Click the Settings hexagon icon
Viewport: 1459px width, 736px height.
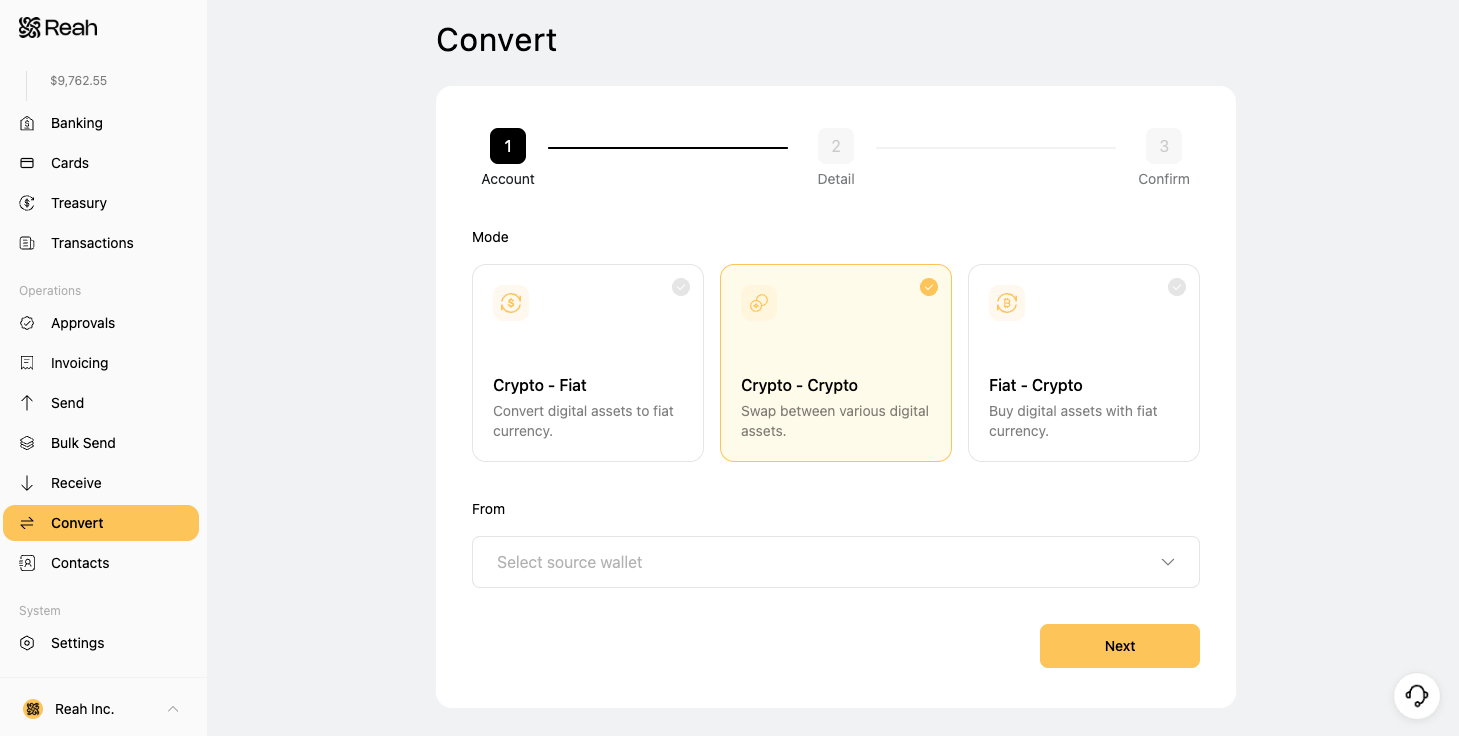tap(28, 643)
